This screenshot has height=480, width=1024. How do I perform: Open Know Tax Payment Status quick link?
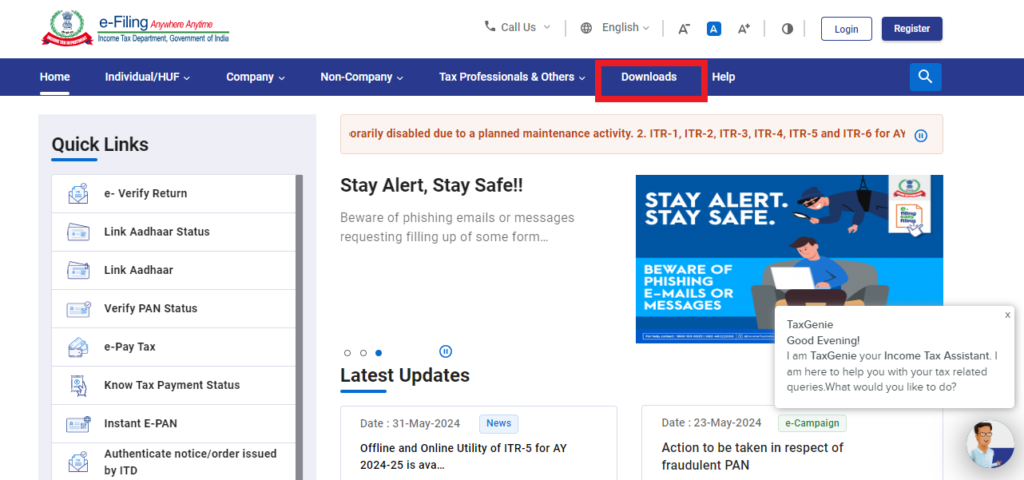click(x=174, y=385)
